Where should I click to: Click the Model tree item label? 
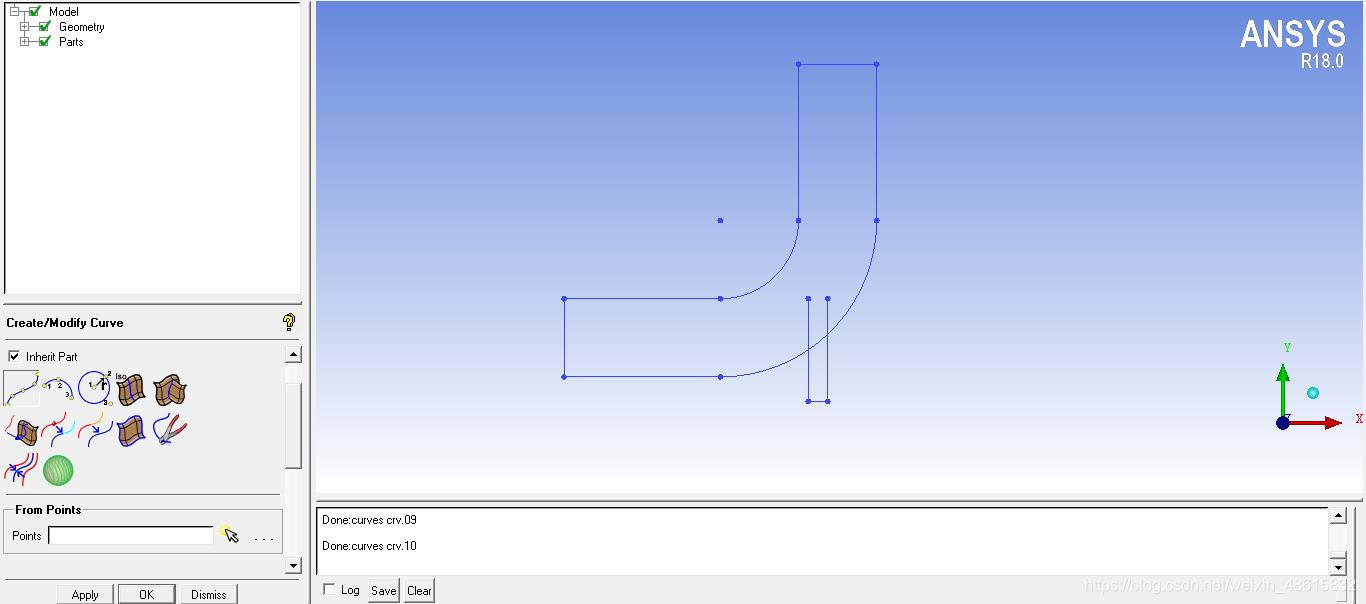click(63, 12)
